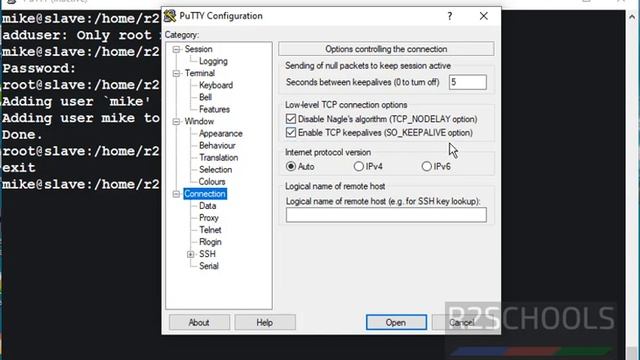Select the Auto protocol radio button

point(291,166)
